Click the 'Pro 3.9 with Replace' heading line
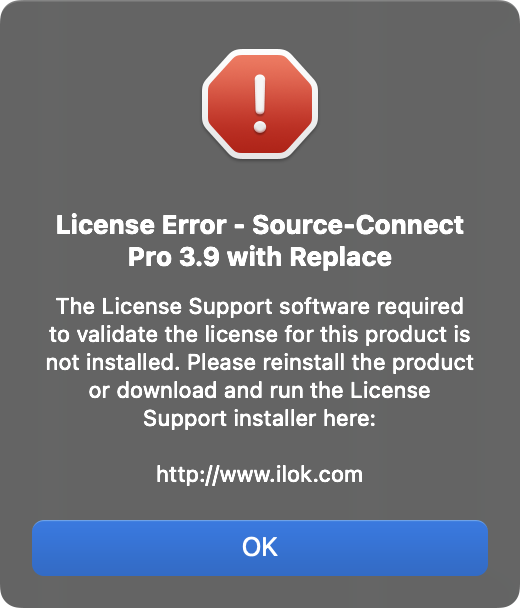 [260, 257]
